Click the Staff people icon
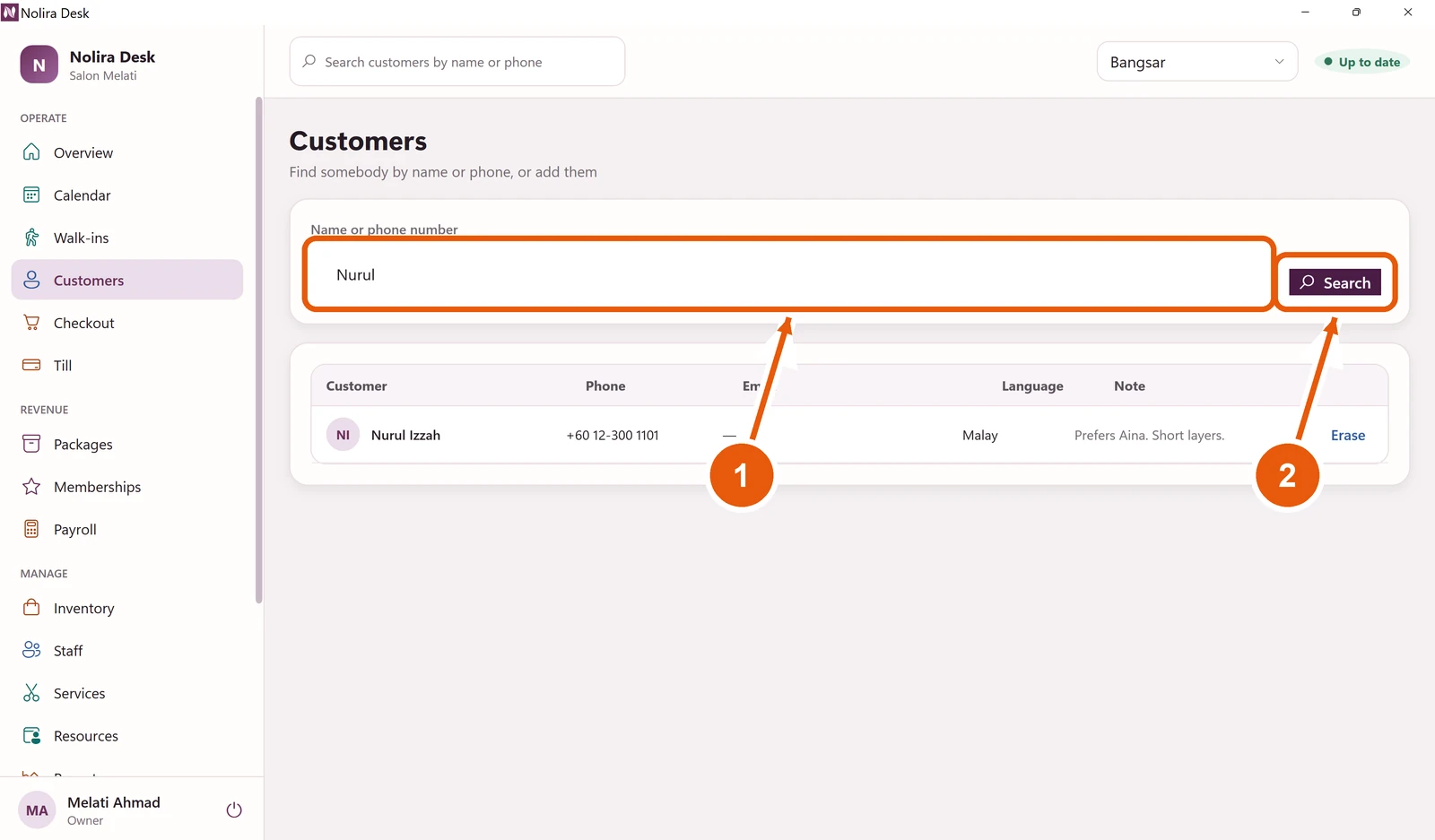Image resolution: width=1435 pixels, height=840 pixels. [31, 650]
